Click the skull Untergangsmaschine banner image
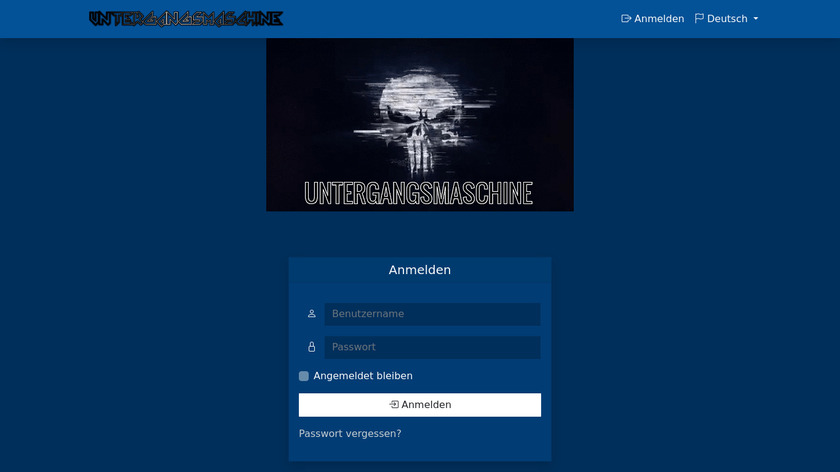The image size is (840, 472). pyautogui.click(x=420, y=125)
